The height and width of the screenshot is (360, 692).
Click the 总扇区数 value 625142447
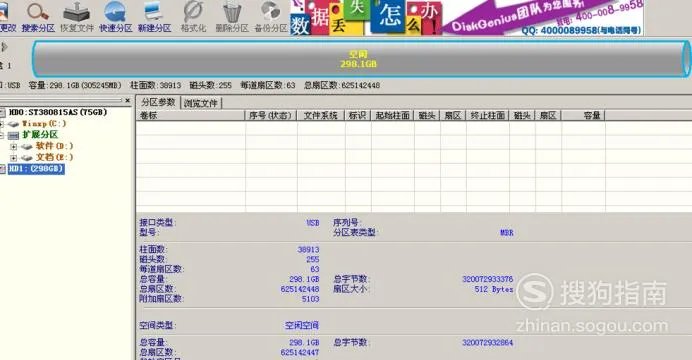[x=300, y=352]
